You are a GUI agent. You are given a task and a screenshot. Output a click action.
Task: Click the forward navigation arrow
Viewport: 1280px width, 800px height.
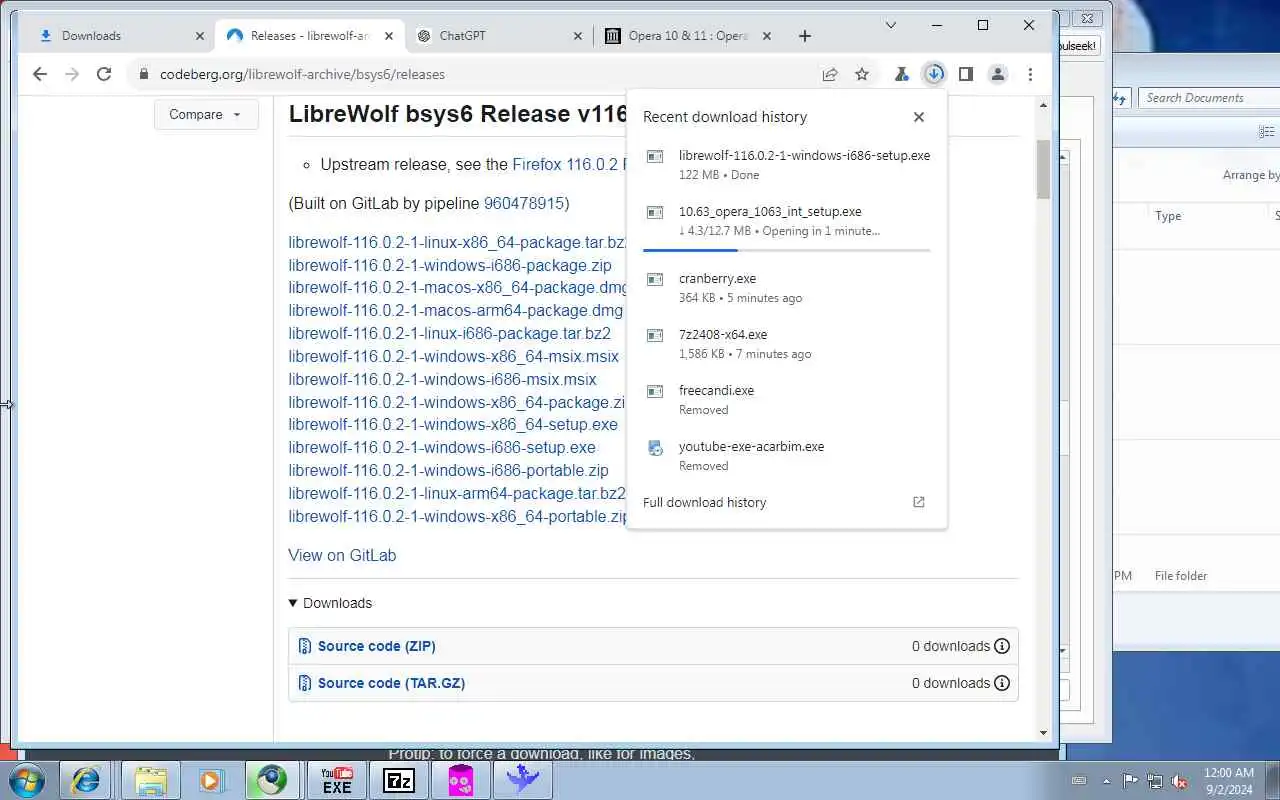(72, 74)
